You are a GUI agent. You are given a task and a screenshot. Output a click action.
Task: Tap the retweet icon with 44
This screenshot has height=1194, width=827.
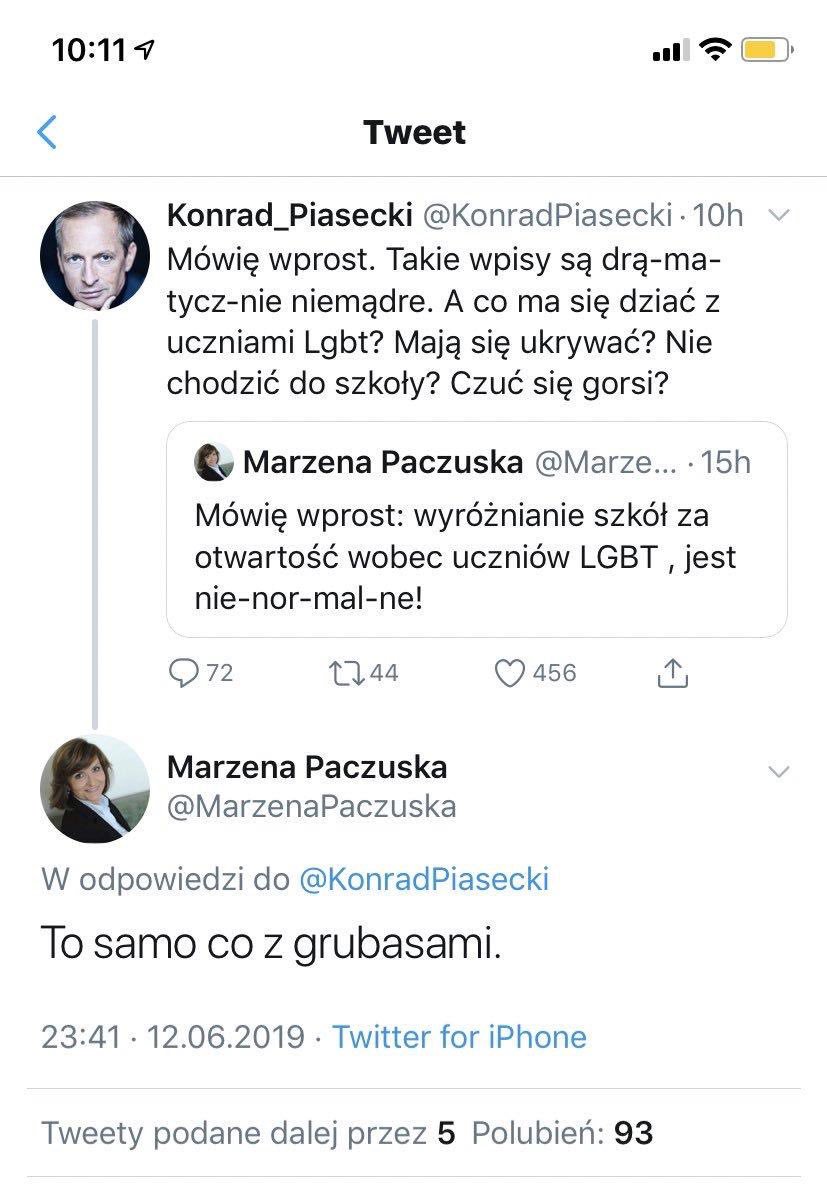[x=346, y=673]
